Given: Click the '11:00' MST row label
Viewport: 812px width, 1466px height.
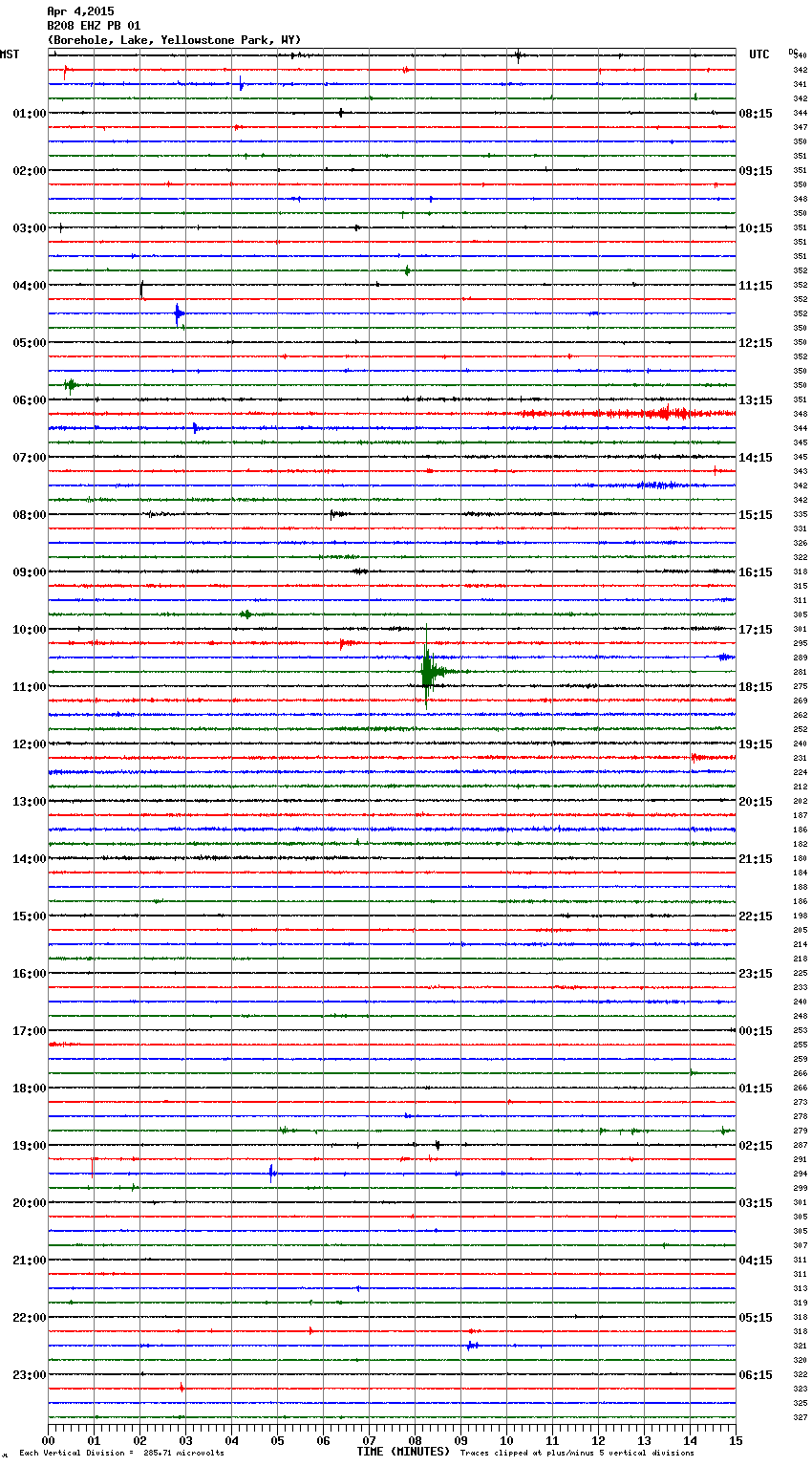Looking at the screenshot, I should coord(30,687).
